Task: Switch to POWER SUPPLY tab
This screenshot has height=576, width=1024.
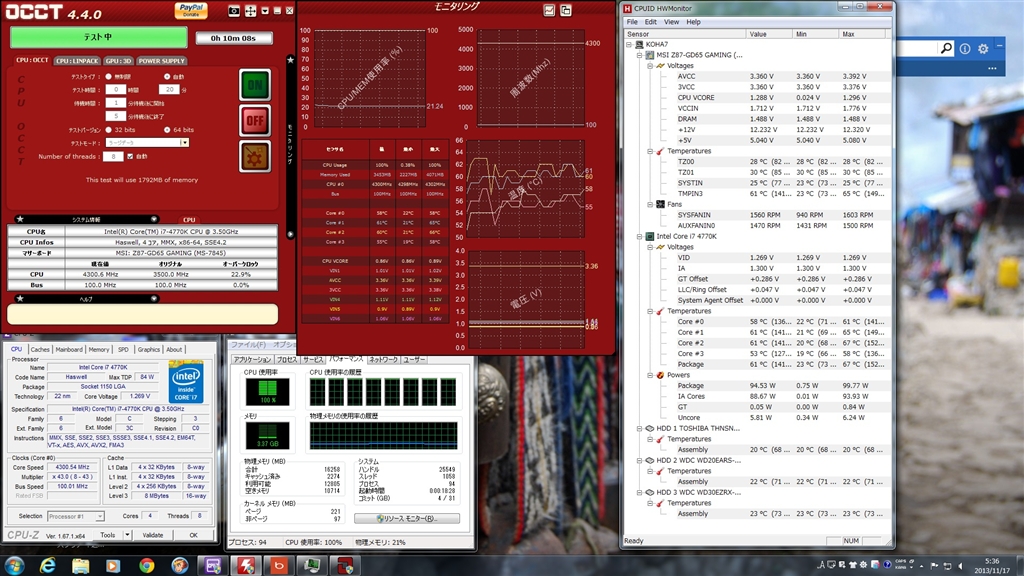Action: [161, 61]
